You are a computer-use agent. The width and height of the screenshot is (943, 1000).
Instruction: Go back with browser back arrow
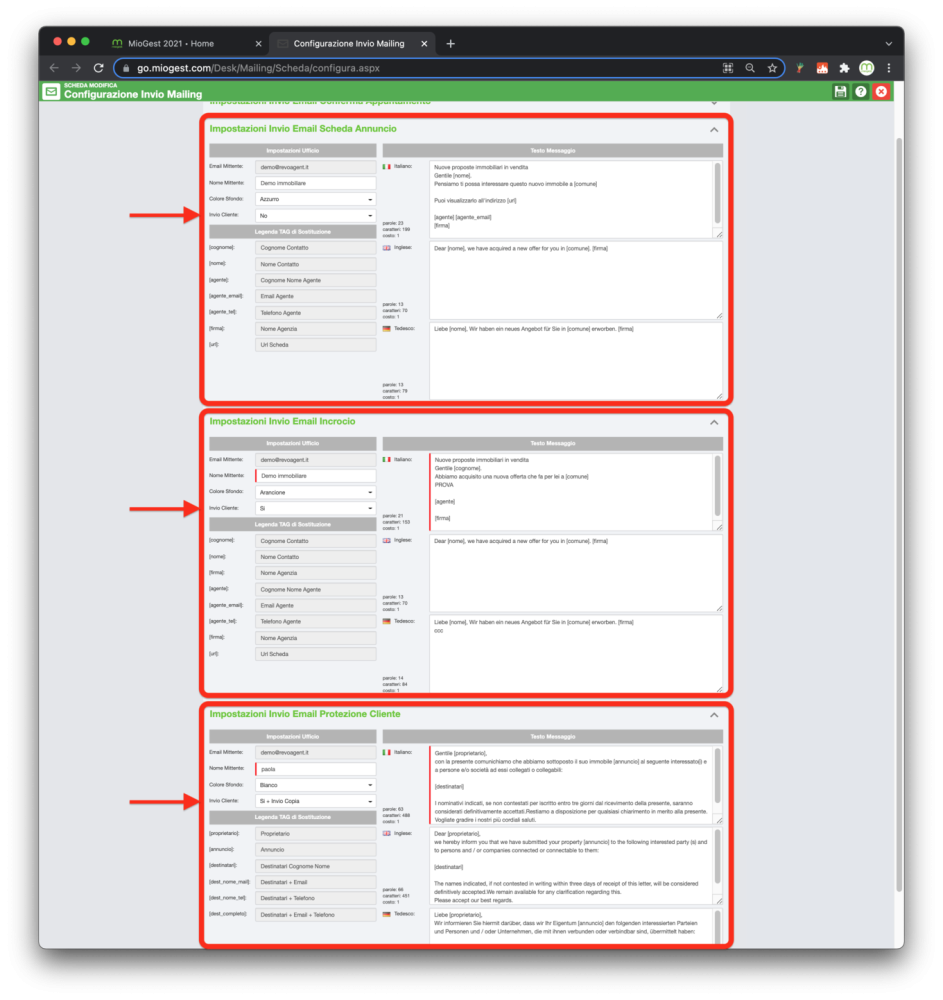point(54,68)
